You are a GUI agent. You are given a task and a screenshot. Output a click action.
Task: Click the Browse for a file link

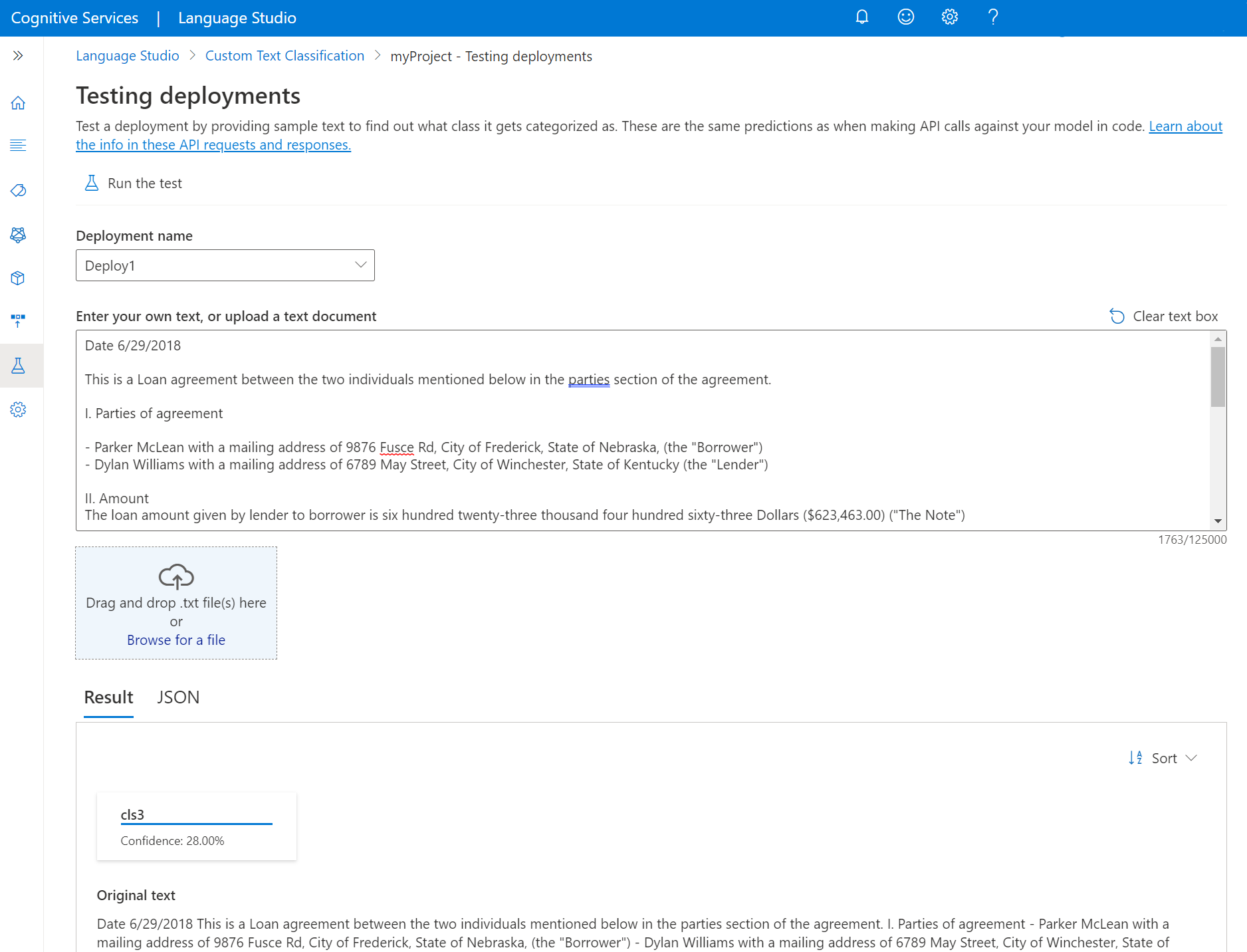point(176,640)
